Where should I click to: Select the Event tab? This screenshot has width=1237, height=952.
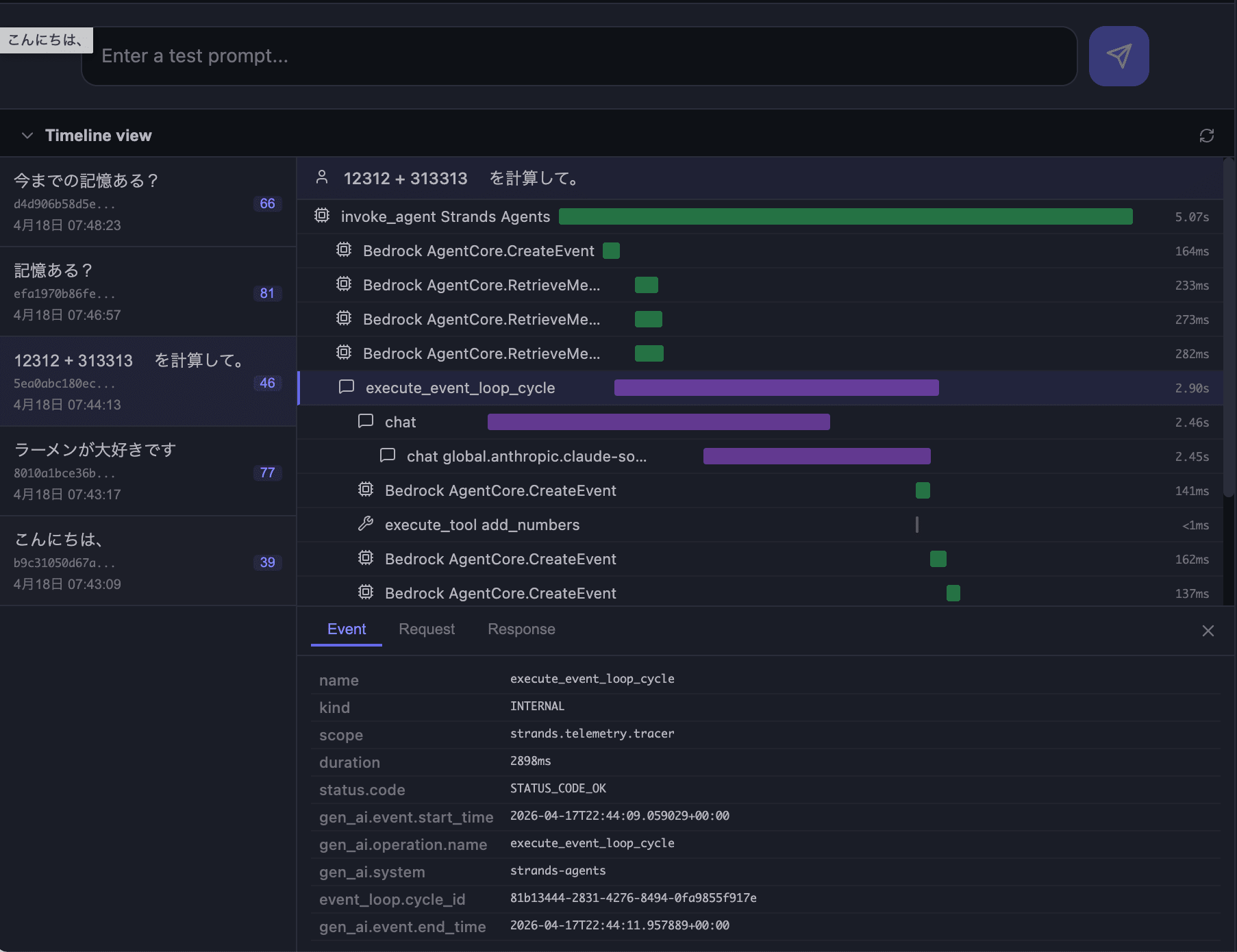(x=347, y=629)
